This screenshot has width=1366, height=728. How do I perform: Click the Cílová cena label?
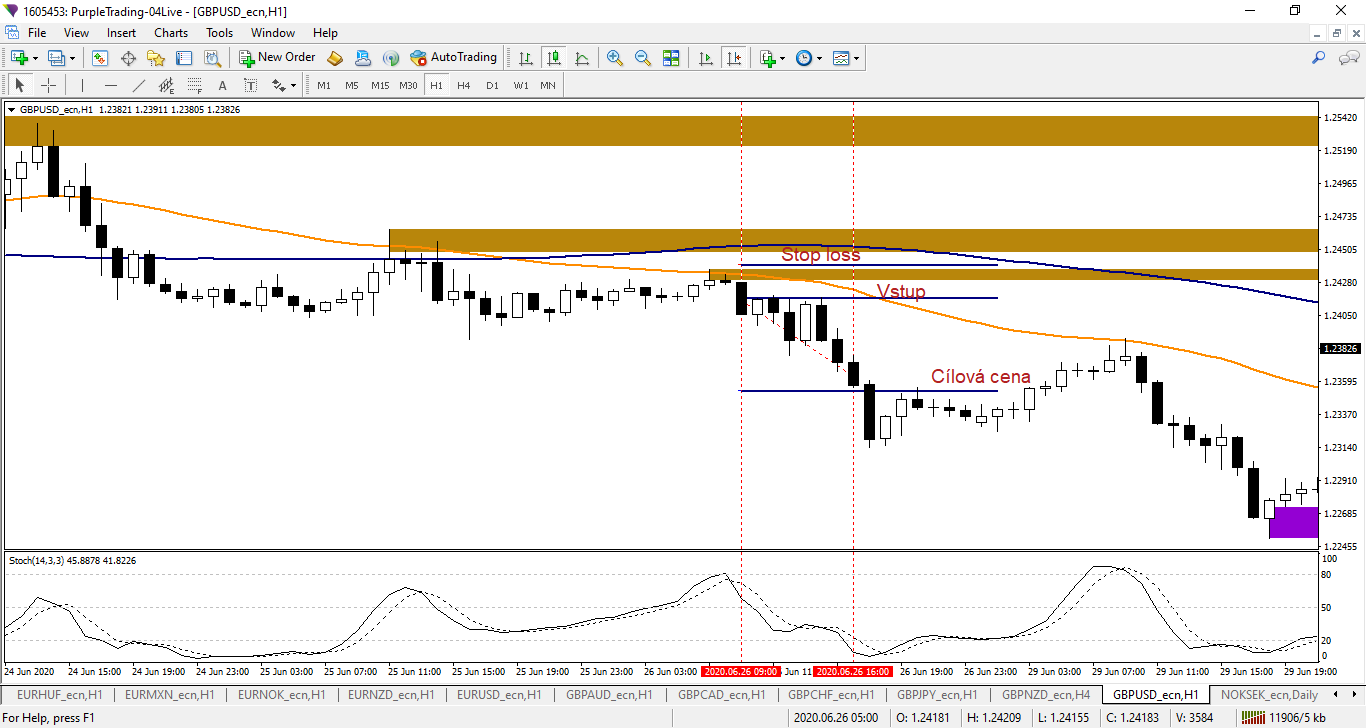[981, 377]
